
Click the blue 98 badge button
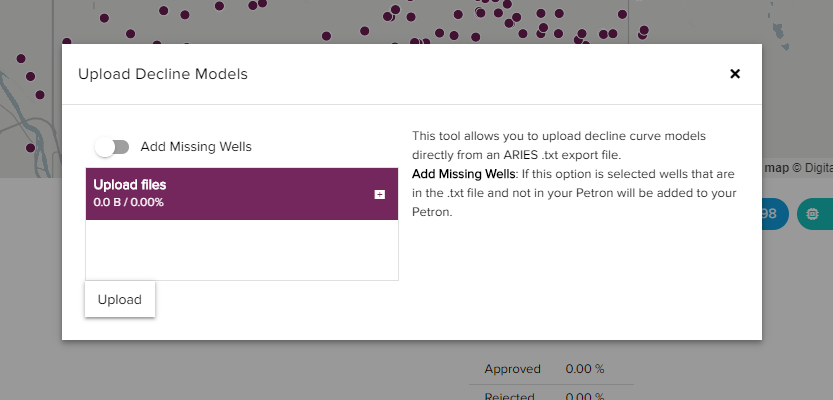tap(773, 214)
